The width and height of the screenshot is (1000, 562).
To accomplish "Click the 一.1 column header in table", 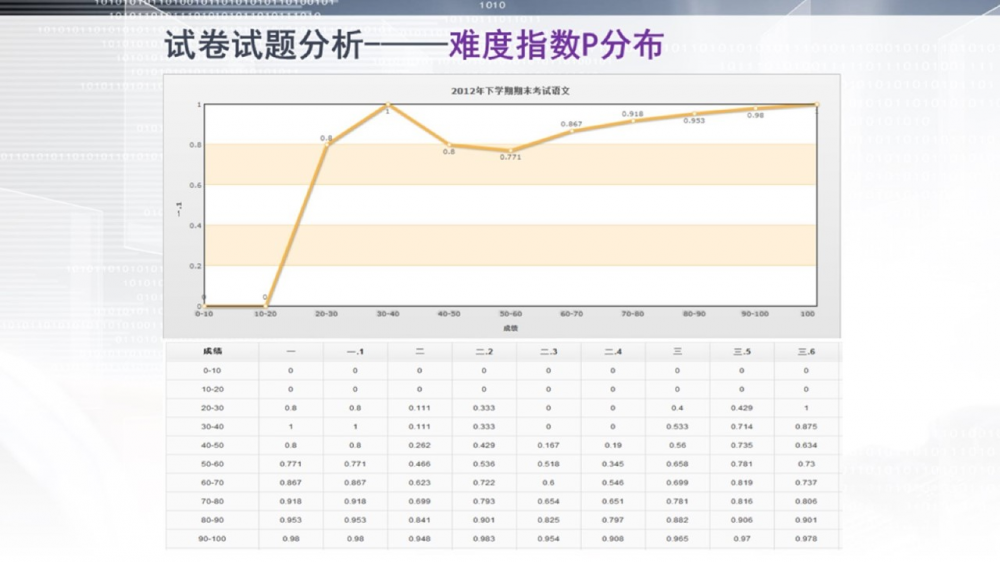I will tap(355, 352).
